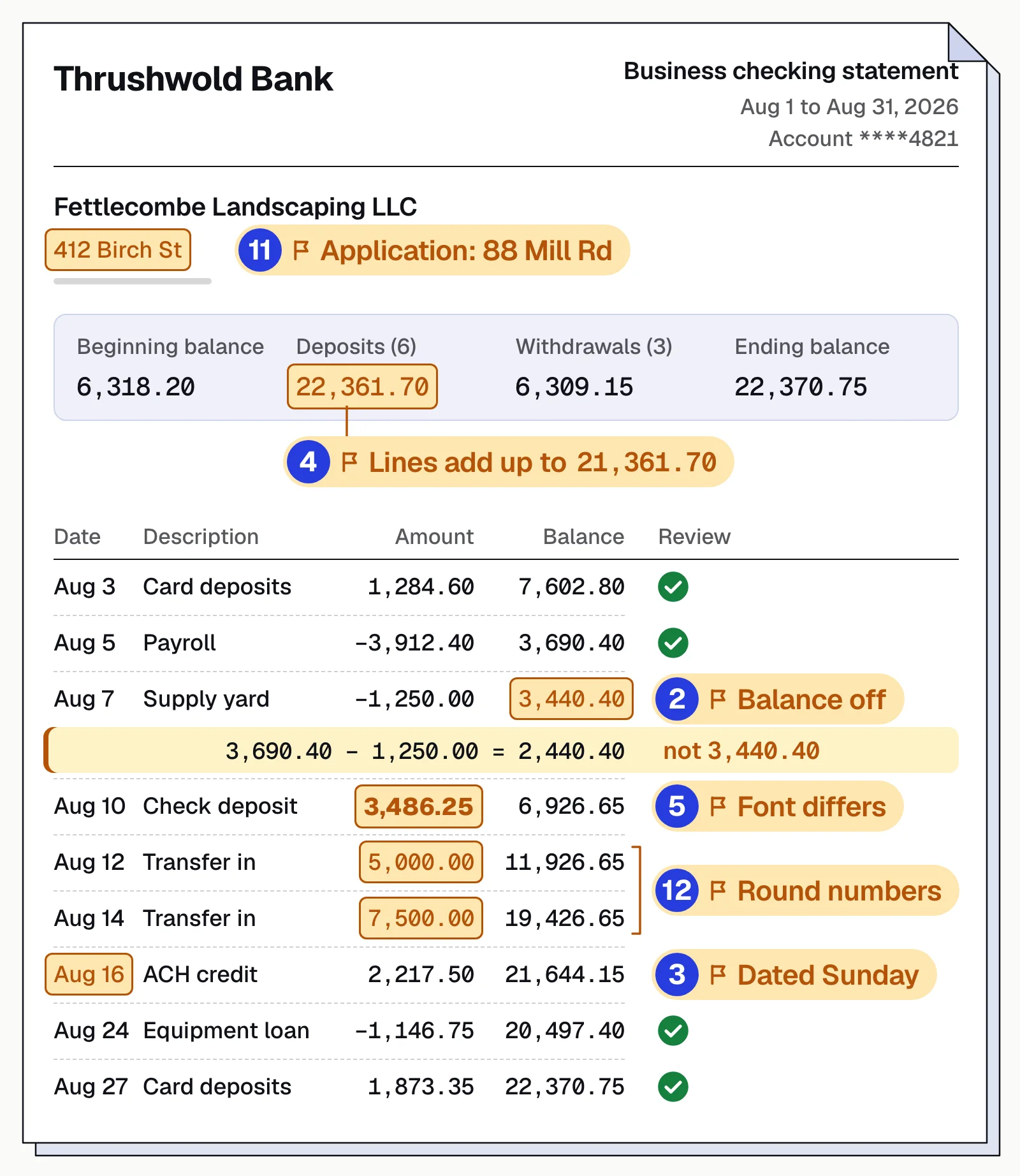
Task: Click the Fettlecombe Landscaping LLC name
Action: [x=235, y=207]
